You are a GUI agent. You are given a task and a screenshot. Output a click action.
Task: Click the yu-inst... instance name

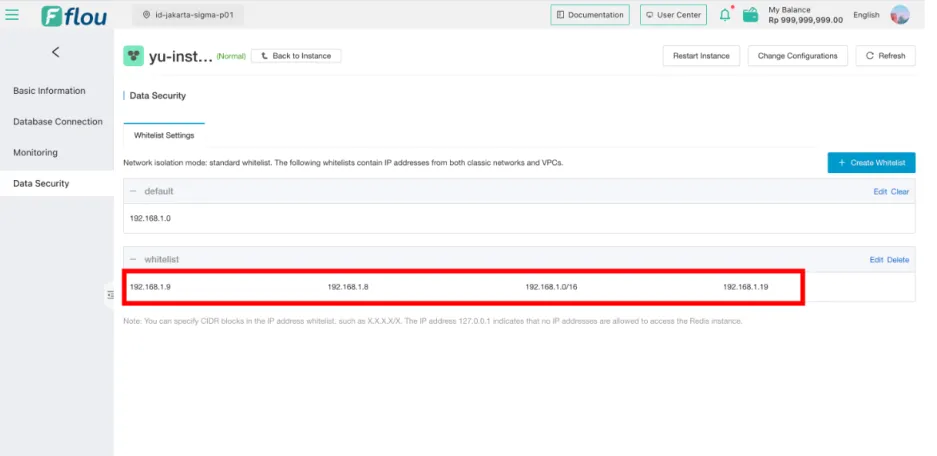pos(180,56)
